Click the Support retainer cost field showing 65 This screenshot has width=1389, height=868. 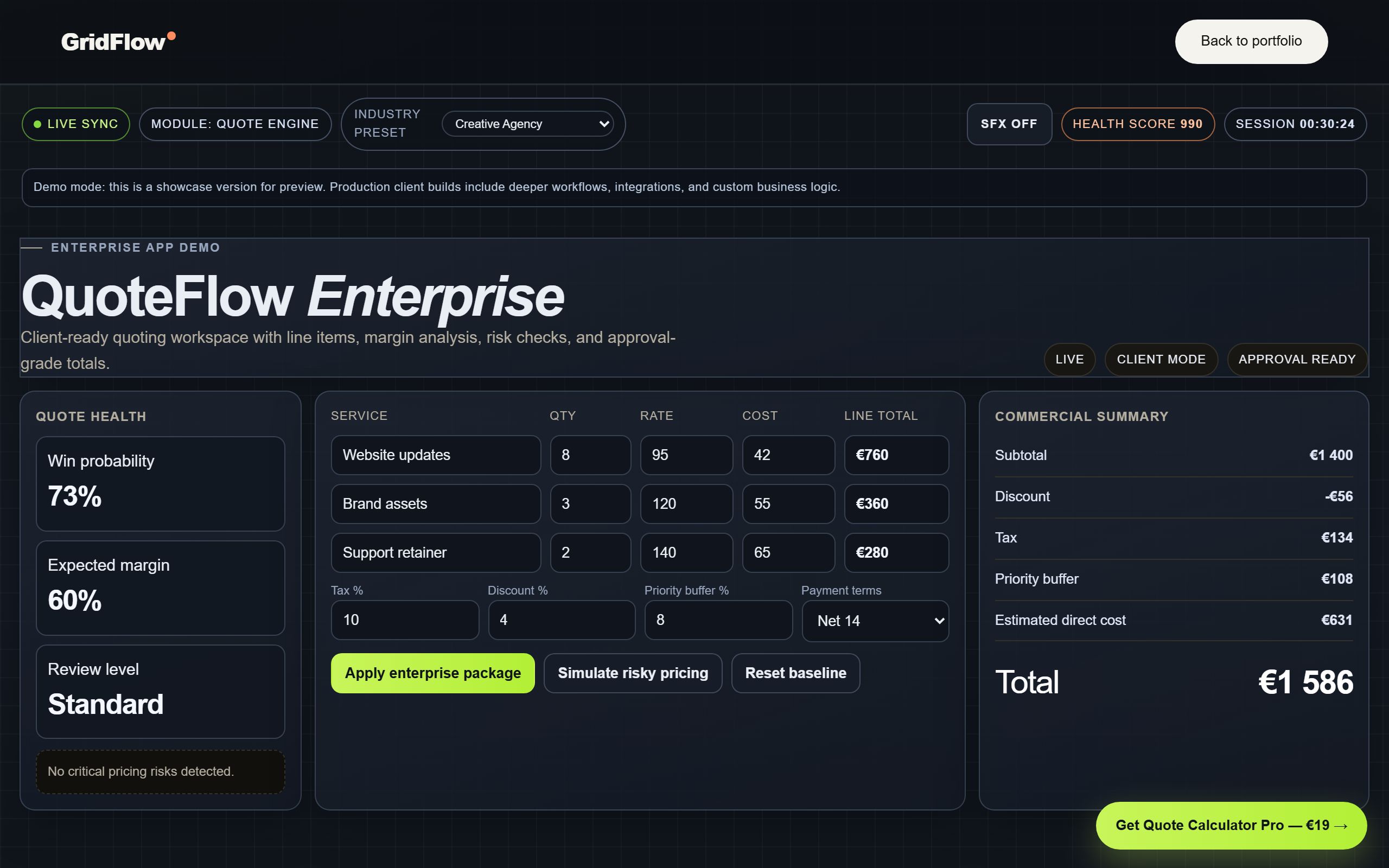pyautogui.click(x=788, y=552)
